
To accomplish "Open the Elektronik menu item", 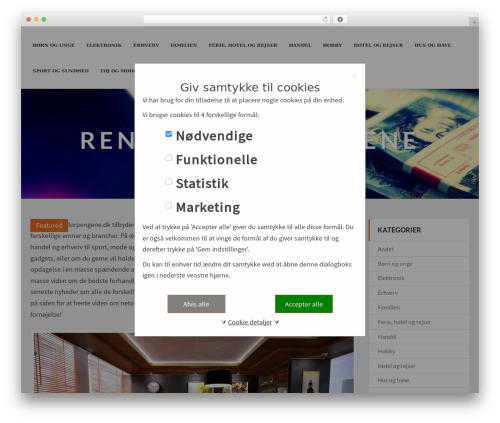I will 104,45.
